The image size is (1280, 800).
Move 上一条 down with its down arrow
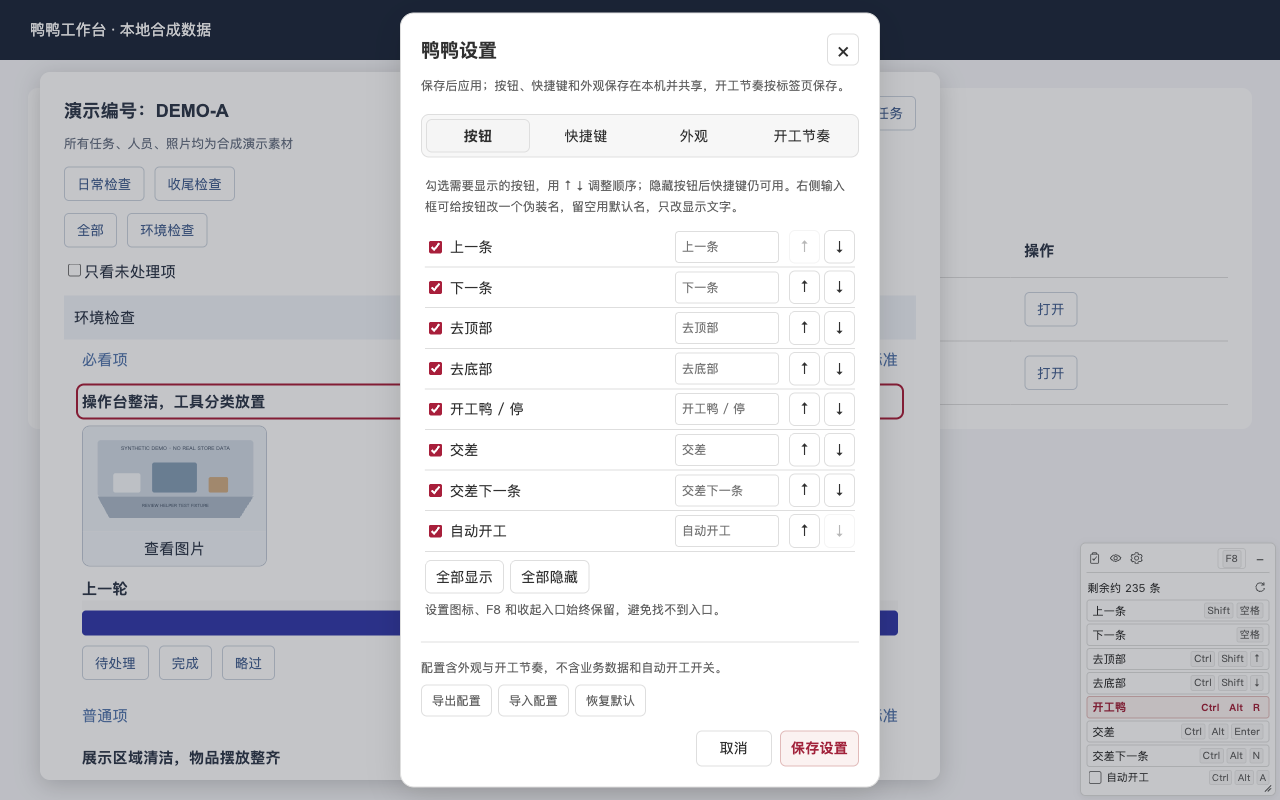[x=839, y=247]
